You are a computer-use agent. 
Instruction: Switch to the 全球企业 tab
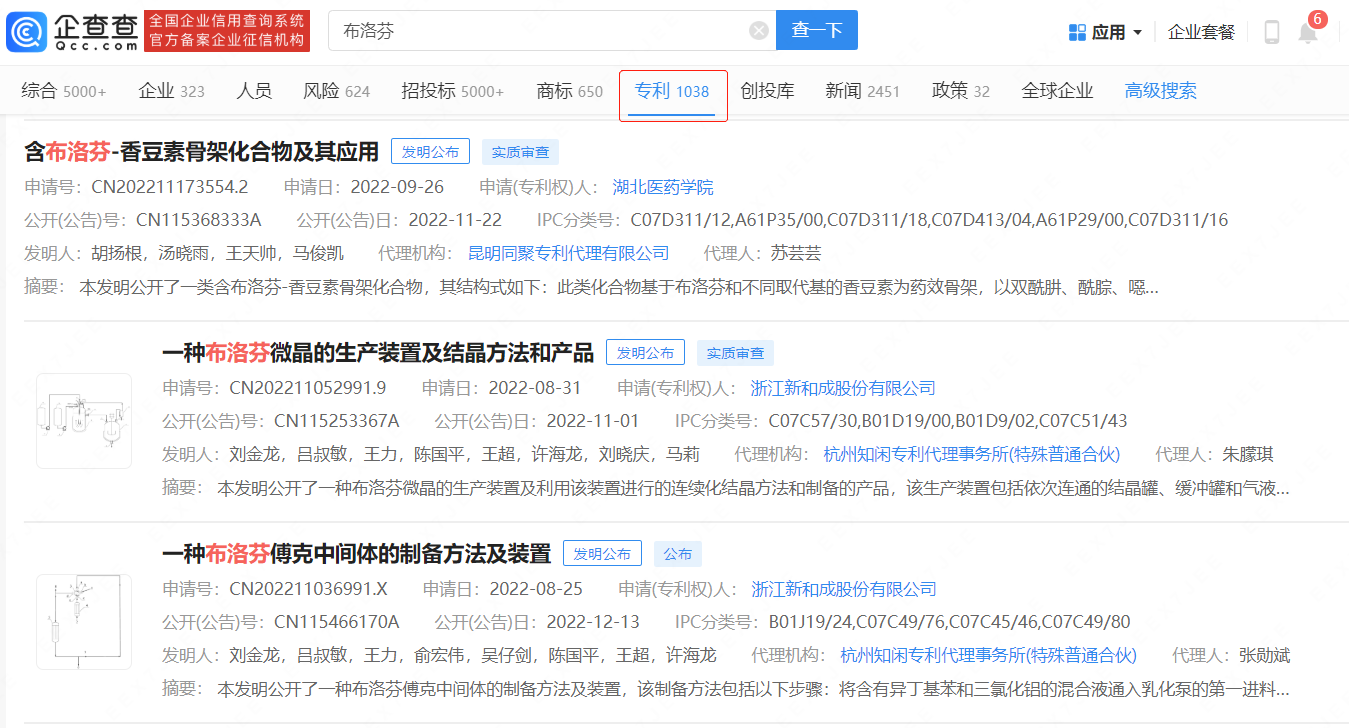tap(1057, 91)
